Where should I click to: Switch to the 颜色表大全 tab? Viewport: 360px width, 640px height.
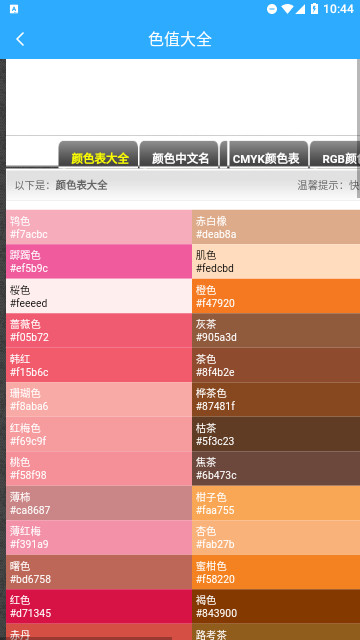tap(98, 154)
